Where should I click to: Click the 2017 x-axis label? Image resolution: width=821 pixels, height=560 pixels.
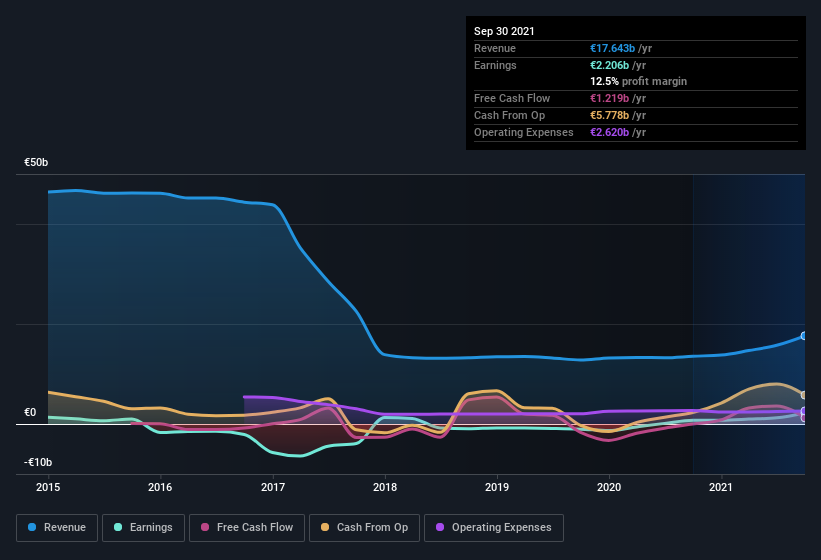[x=273, y=487]
